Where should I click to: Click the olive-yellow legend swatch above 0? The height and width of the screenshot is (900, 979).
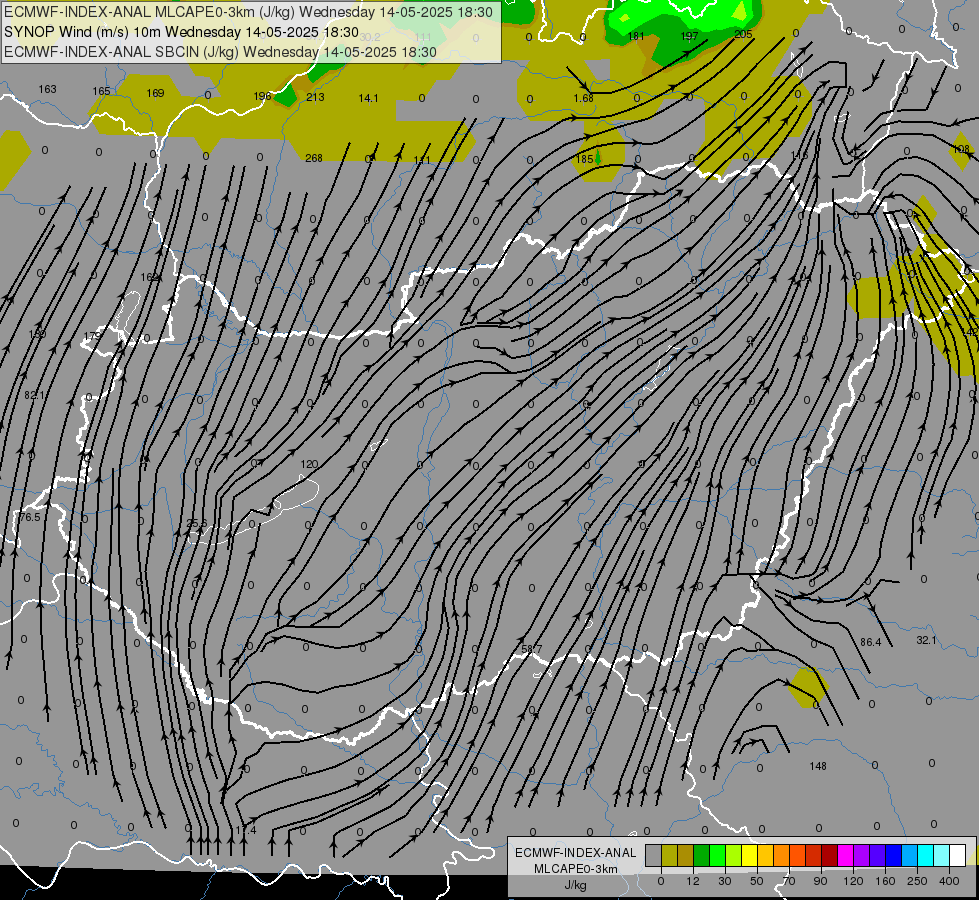pyautogui.click(x=669, y=855)
